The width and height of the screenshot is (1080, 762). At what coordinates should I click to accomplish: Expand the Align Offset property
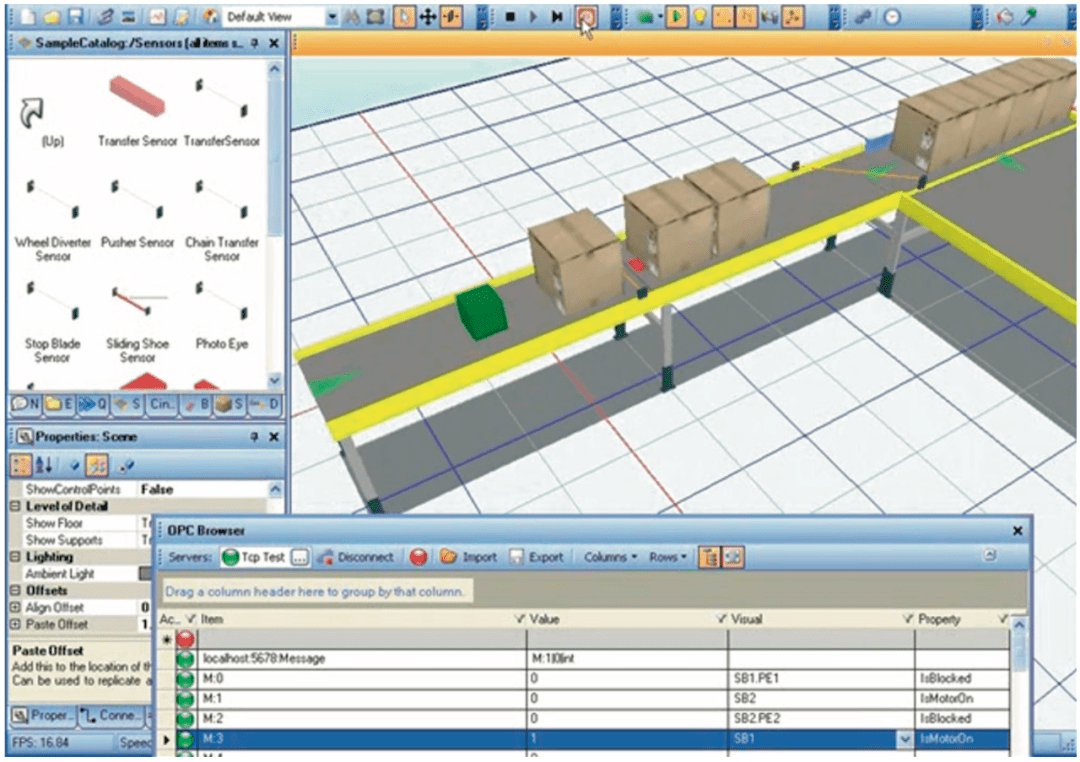15,608
